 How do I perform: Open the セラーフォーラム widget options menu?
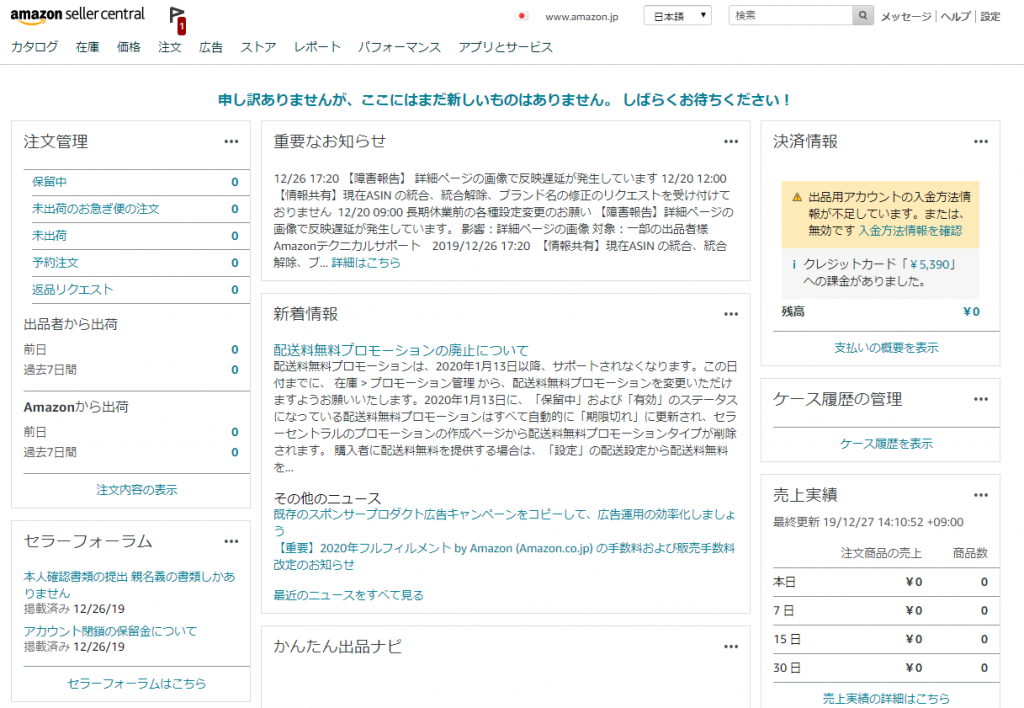(x=231, y=541)
